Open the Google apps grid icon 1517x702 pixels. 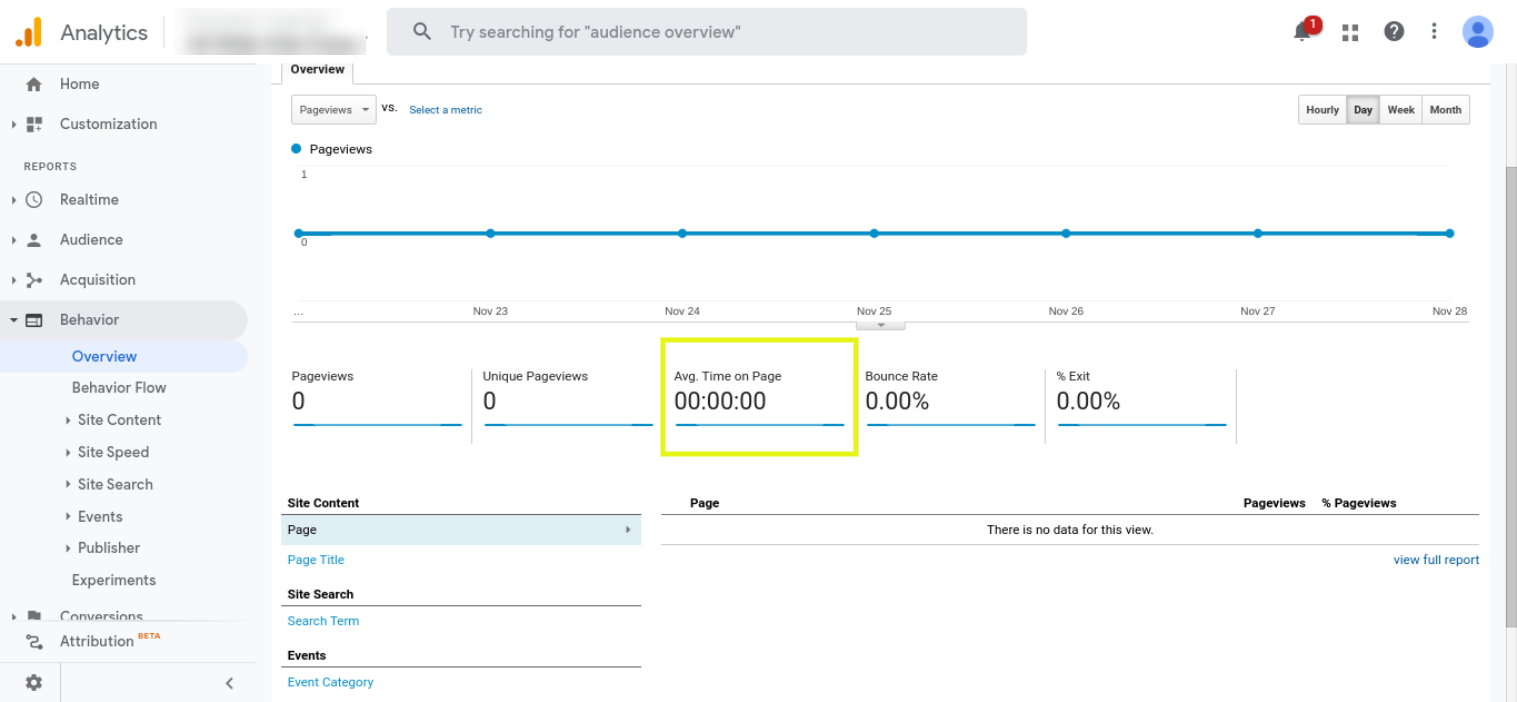click(1351, 32)
